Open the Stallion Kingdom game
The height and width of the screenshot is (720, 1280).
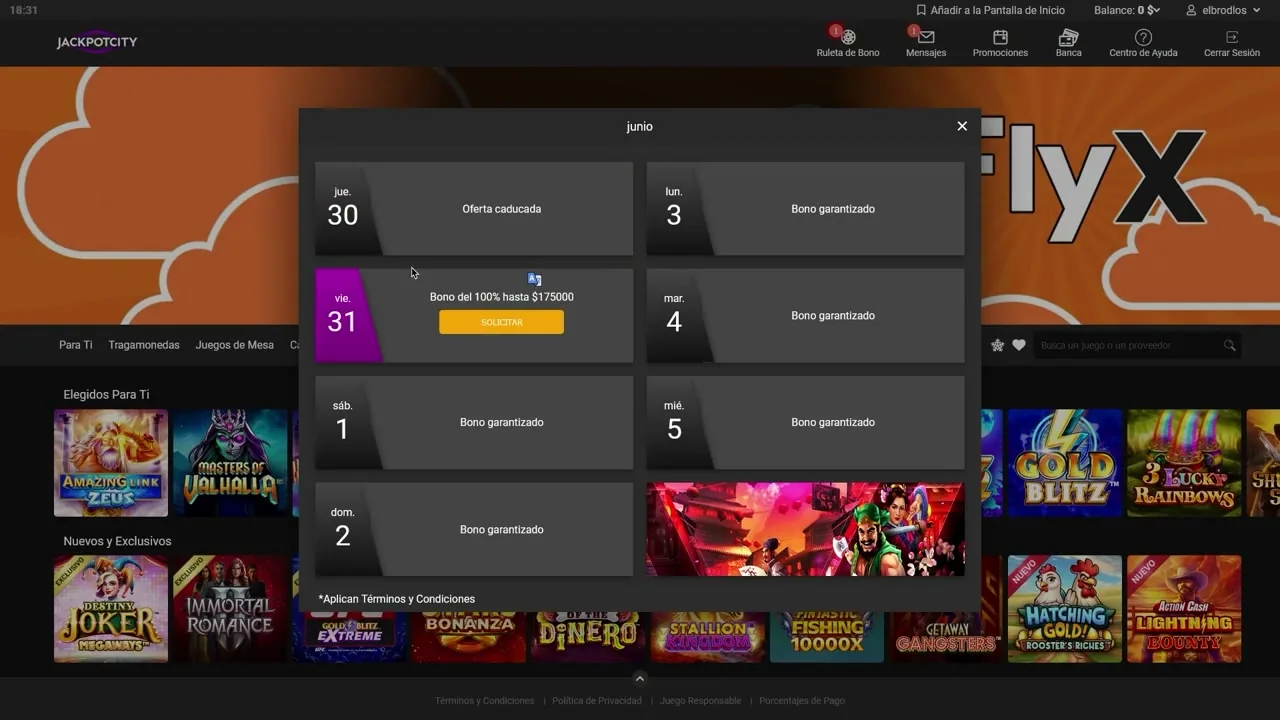708,636
